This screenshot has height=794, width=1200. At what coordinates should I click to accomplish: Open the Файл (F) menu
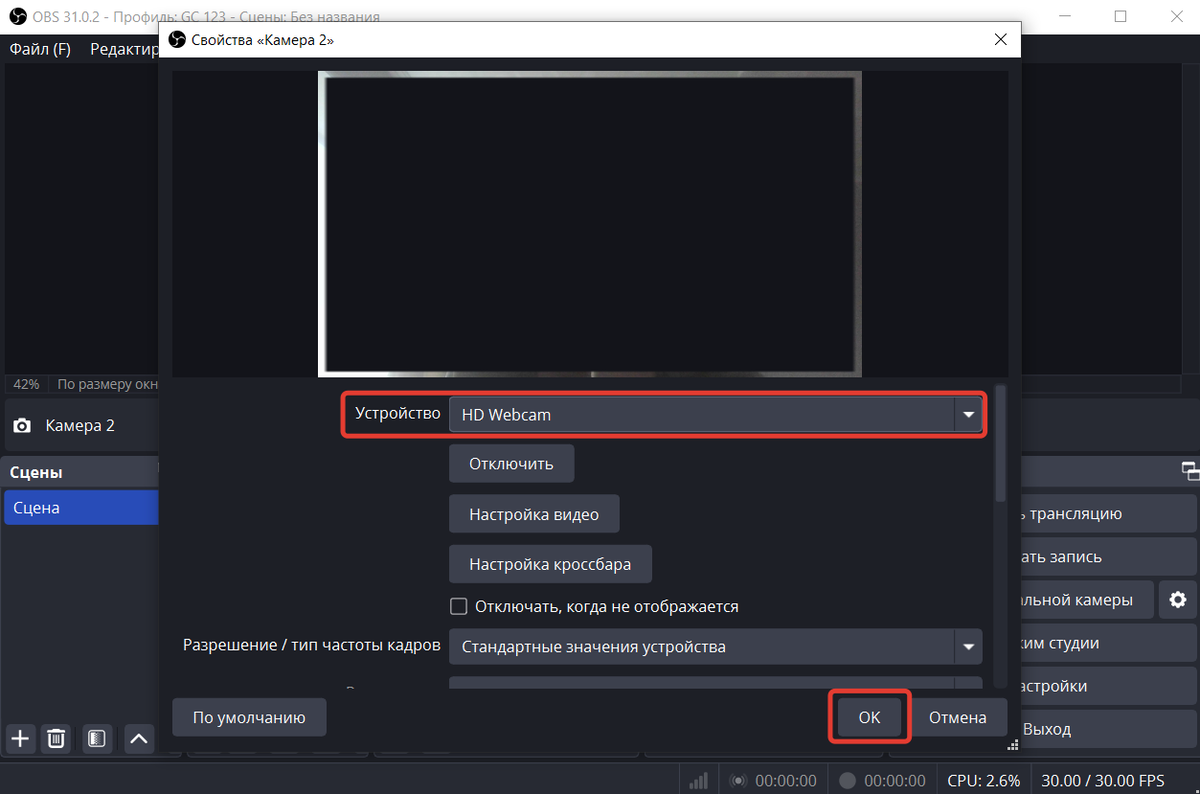pos(40,49)
